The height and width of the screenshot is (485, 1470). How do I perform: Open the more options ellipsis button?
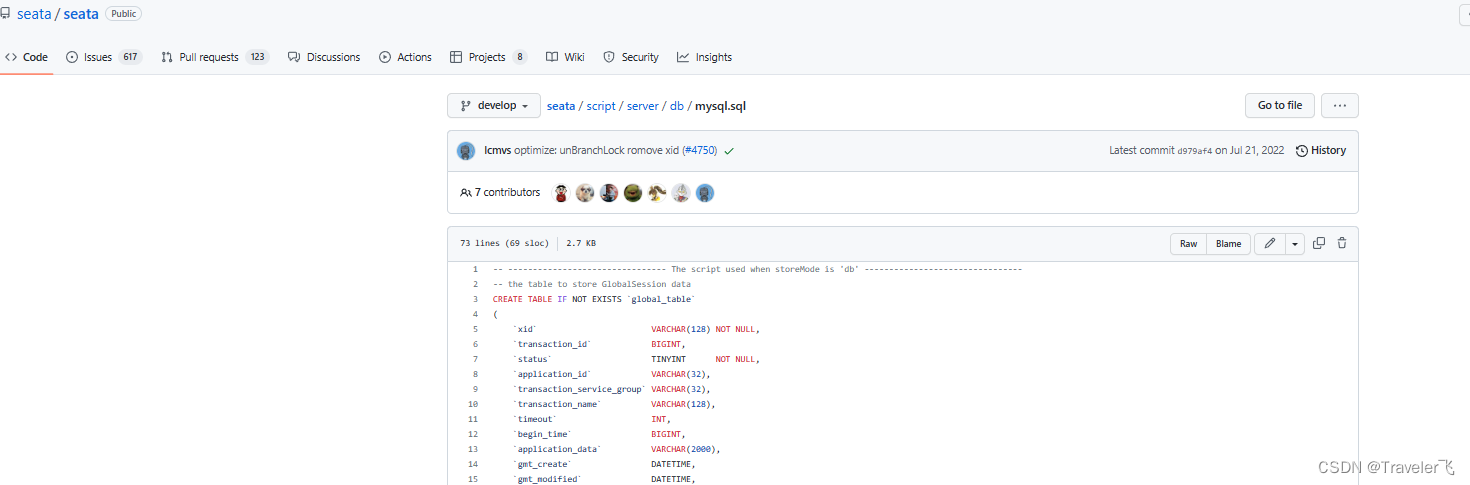coord(1340,105)
